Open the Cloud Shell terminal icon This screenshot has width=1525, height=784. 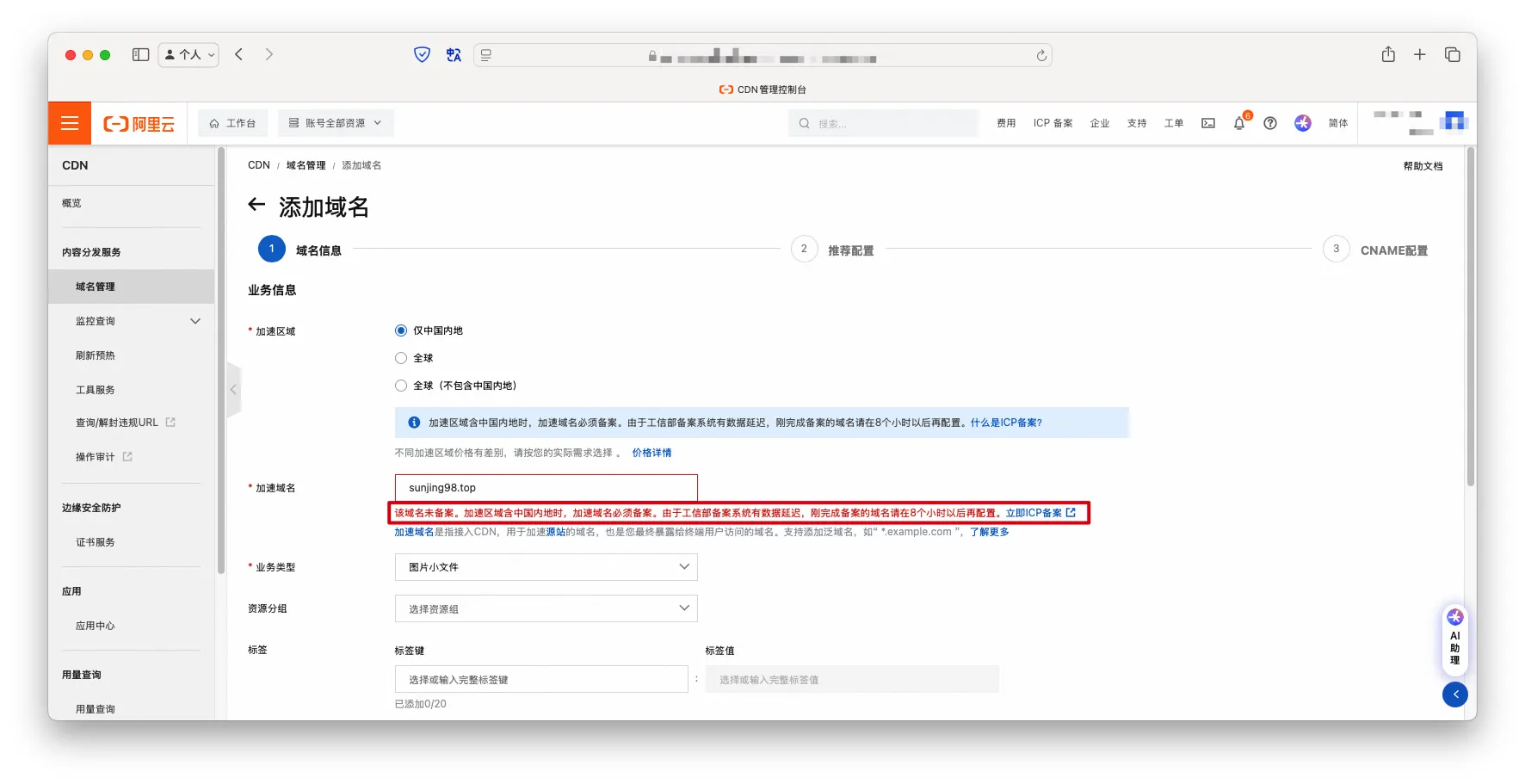click(1207, 123)
